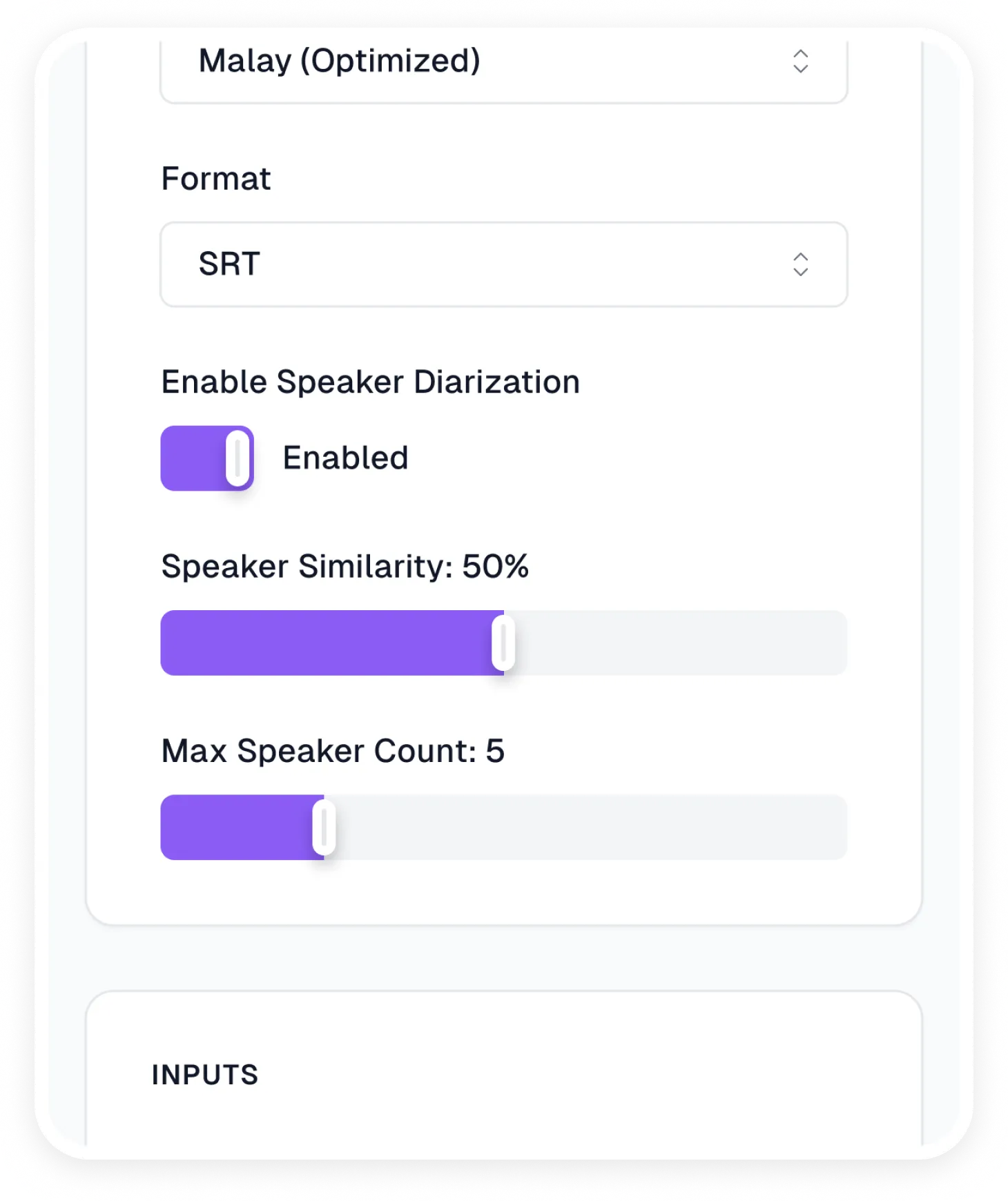Disable the Speaker Diarization toggle

point(207,458)
